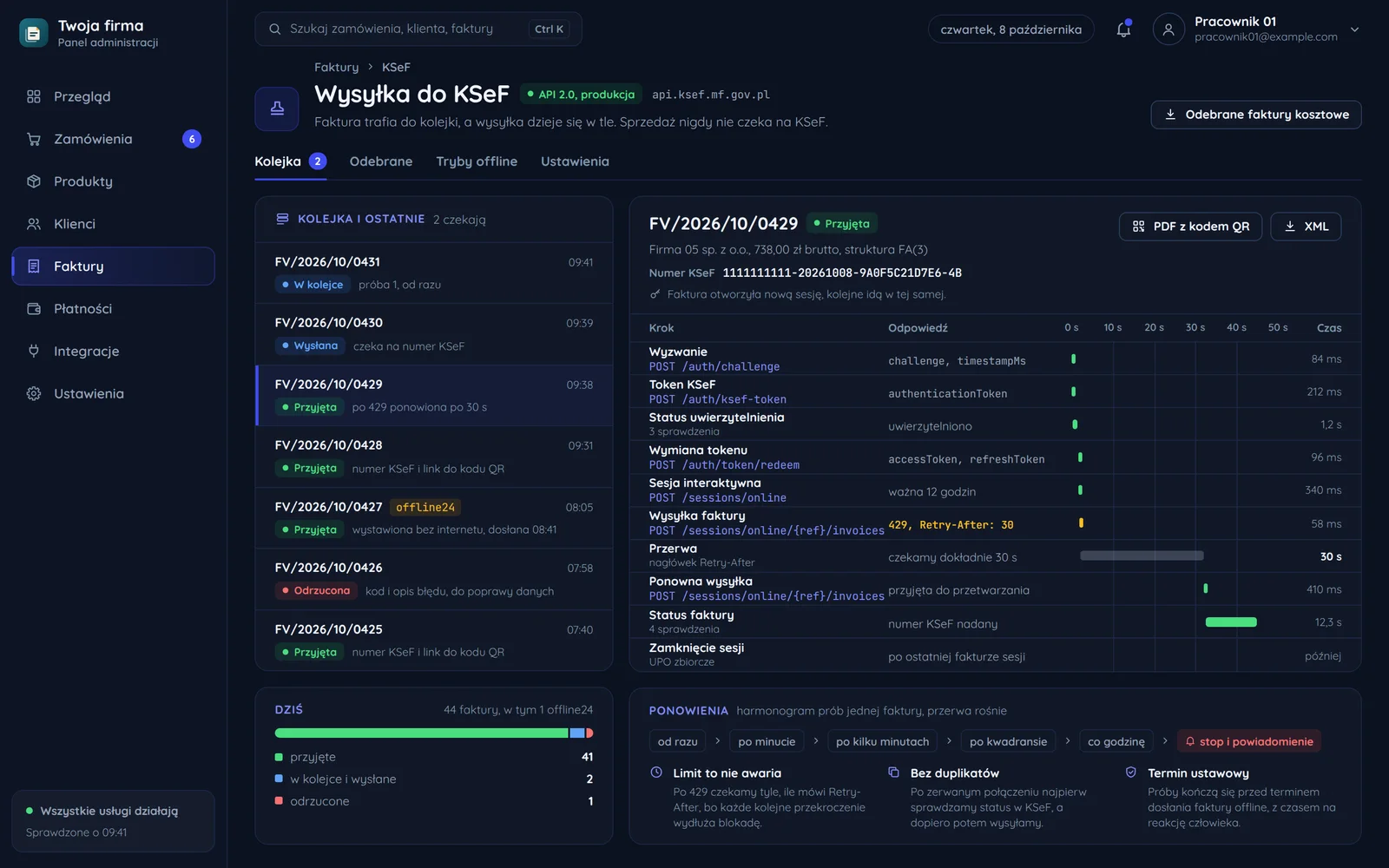Click the green Status faktury timeline bar
1389x868 pixels.
tap(1231, 622)
